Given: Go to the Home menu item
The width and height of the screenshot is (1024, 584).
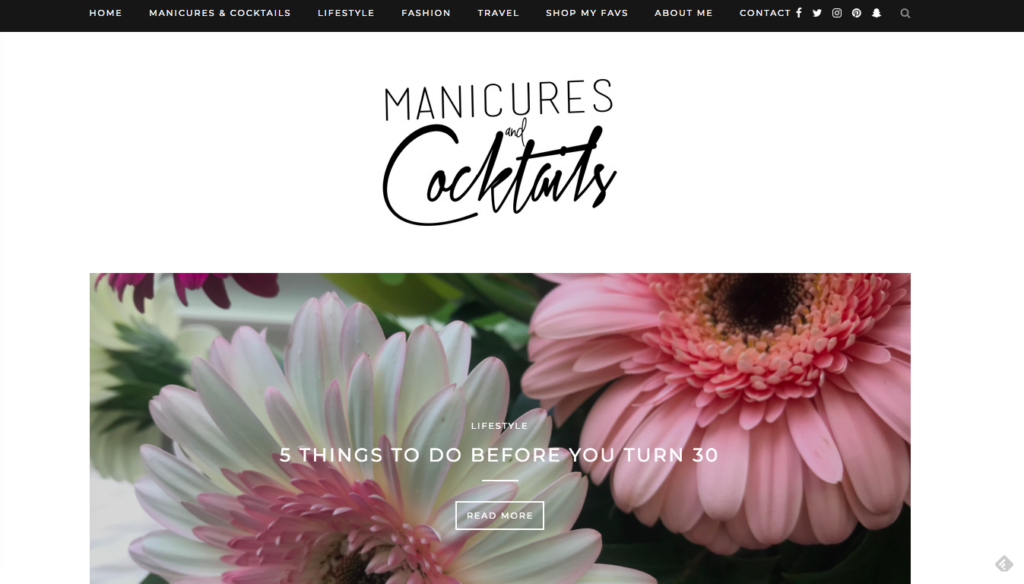Looking at the screenshot, I should [105, 13].
